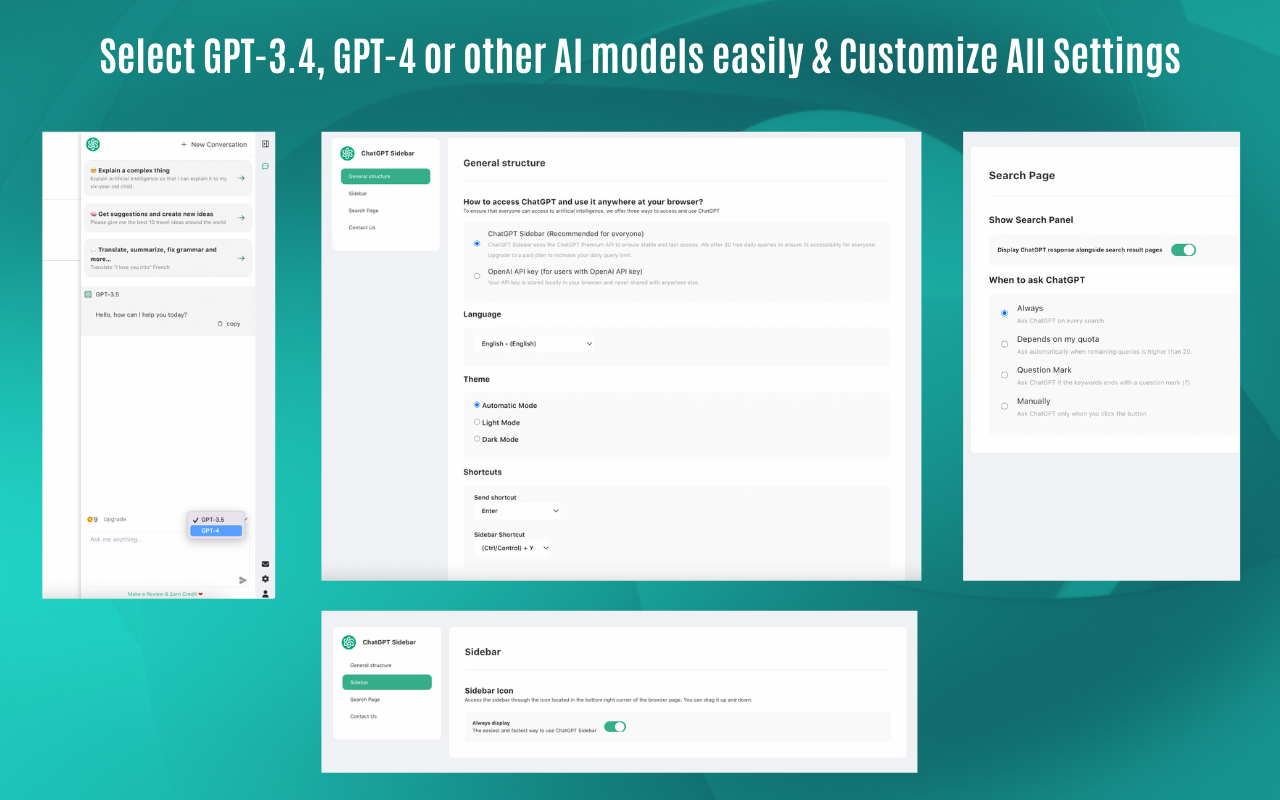1280x800 pixels.
Task: Open the Language dropdown 'English - (English)'
Action: coord(535,343)
